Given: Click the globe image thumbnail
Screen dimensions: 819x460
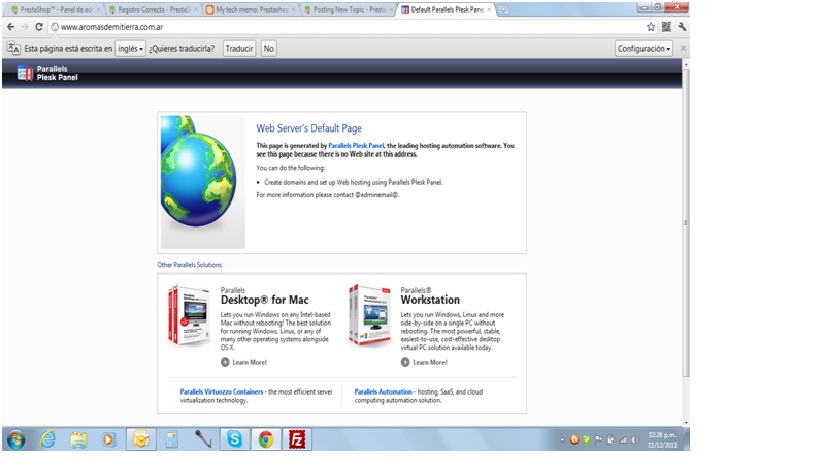Looking at the screenshot, I should click(203, 182).
